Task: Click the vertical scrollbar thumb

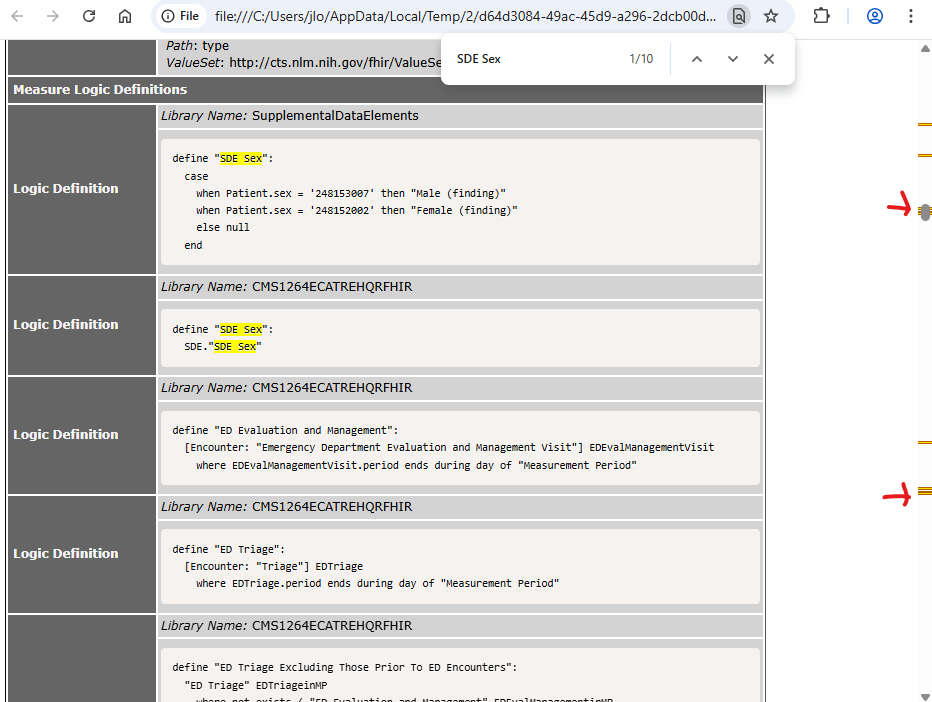Action: tap(925, 212)
